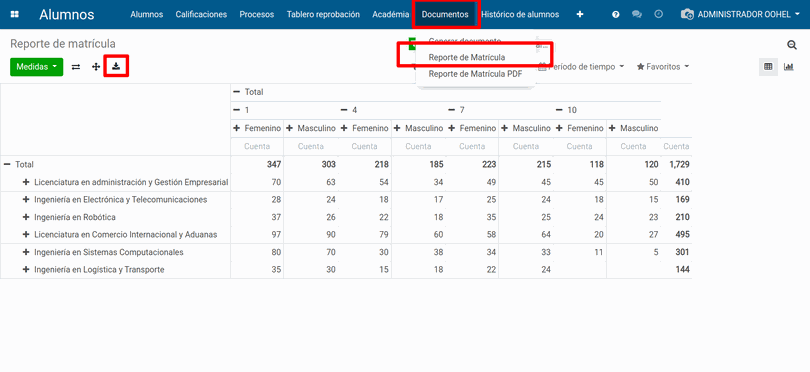The height and width of the screenshot is (372, 810).
Task: Click the Alumnos app title
Action: [67, 14]
